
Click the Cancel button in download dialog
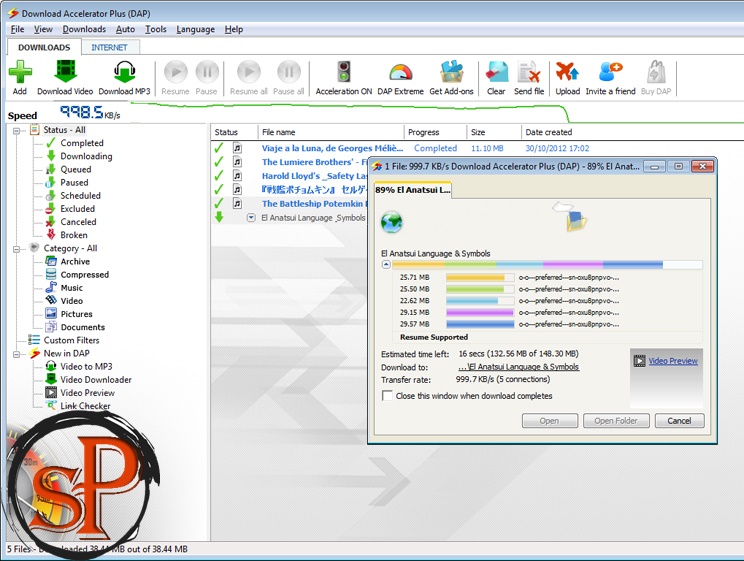click(x=679, y=421)
